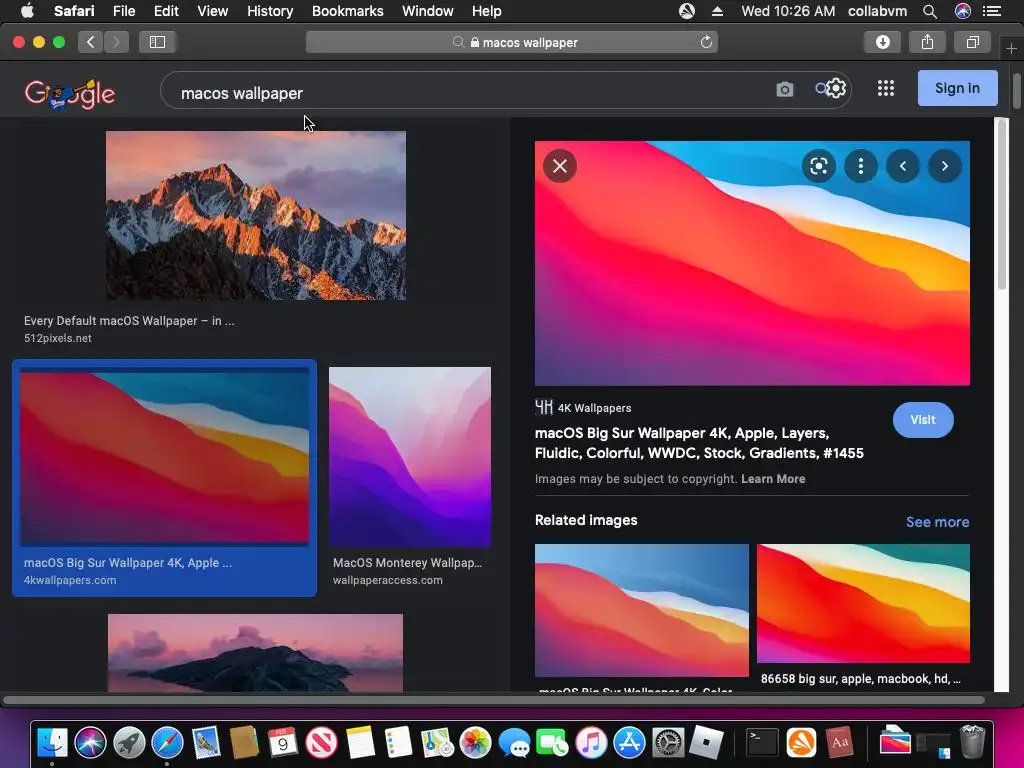Click the camera search-by-image icon
The width and height of the screenshot is (1024, 768).
(784, 89)
